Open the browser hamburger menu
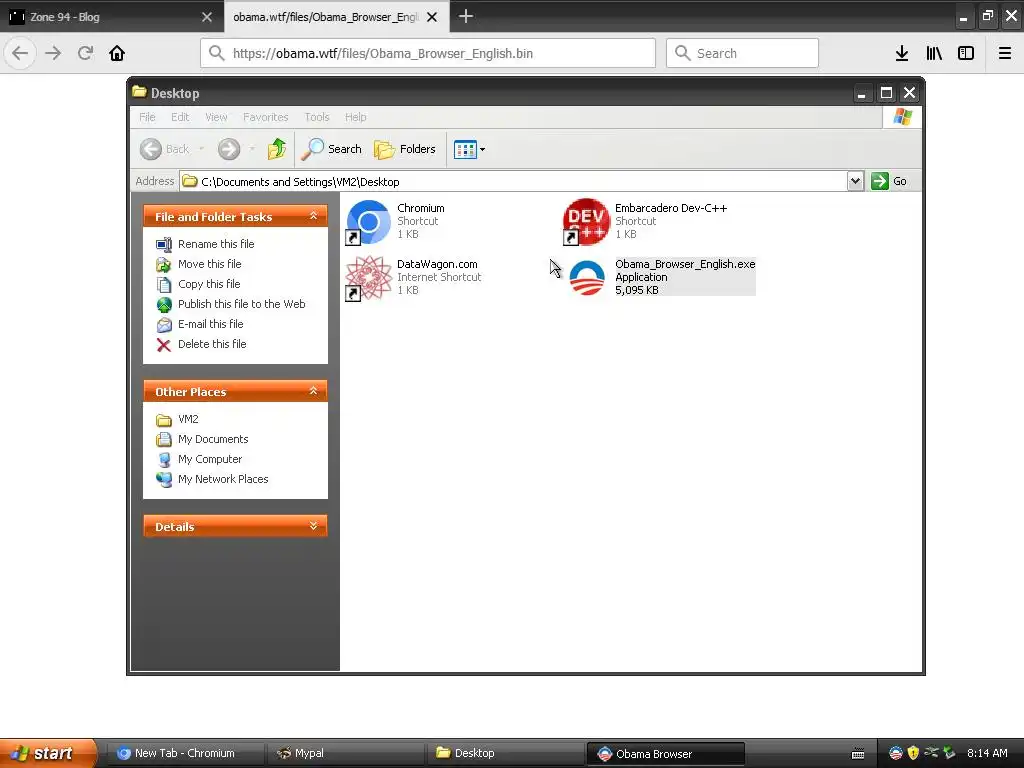Screen dimensions: 1024x768 (1005, 53)
